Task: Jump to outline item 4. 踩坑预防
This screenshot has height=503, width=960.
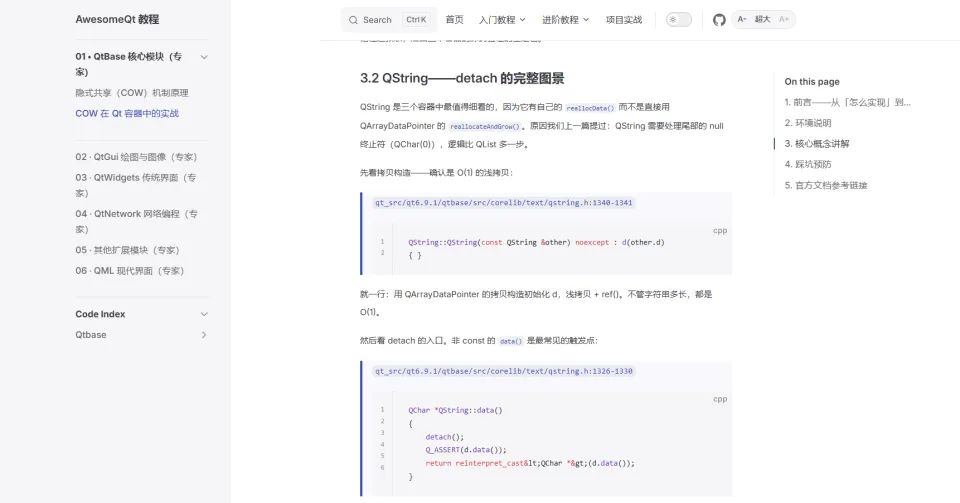Action: tap(808, 164)
